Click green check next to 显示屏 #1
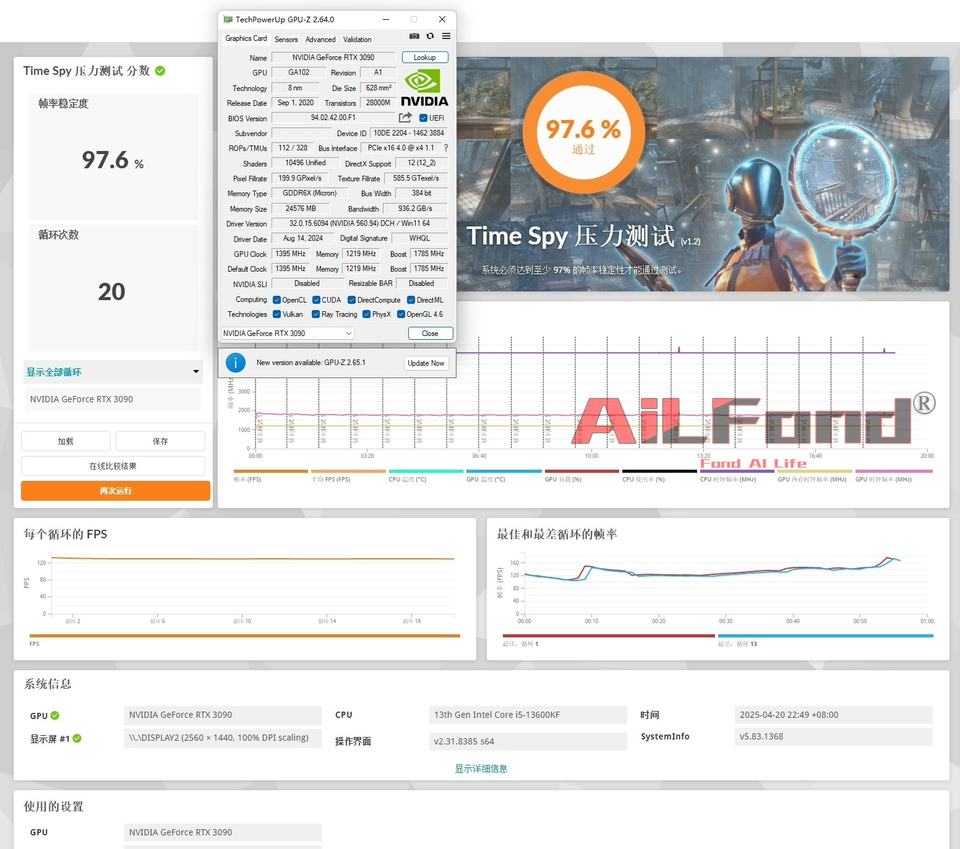Screen dimensions: 960x849 (x=77, y=739)
